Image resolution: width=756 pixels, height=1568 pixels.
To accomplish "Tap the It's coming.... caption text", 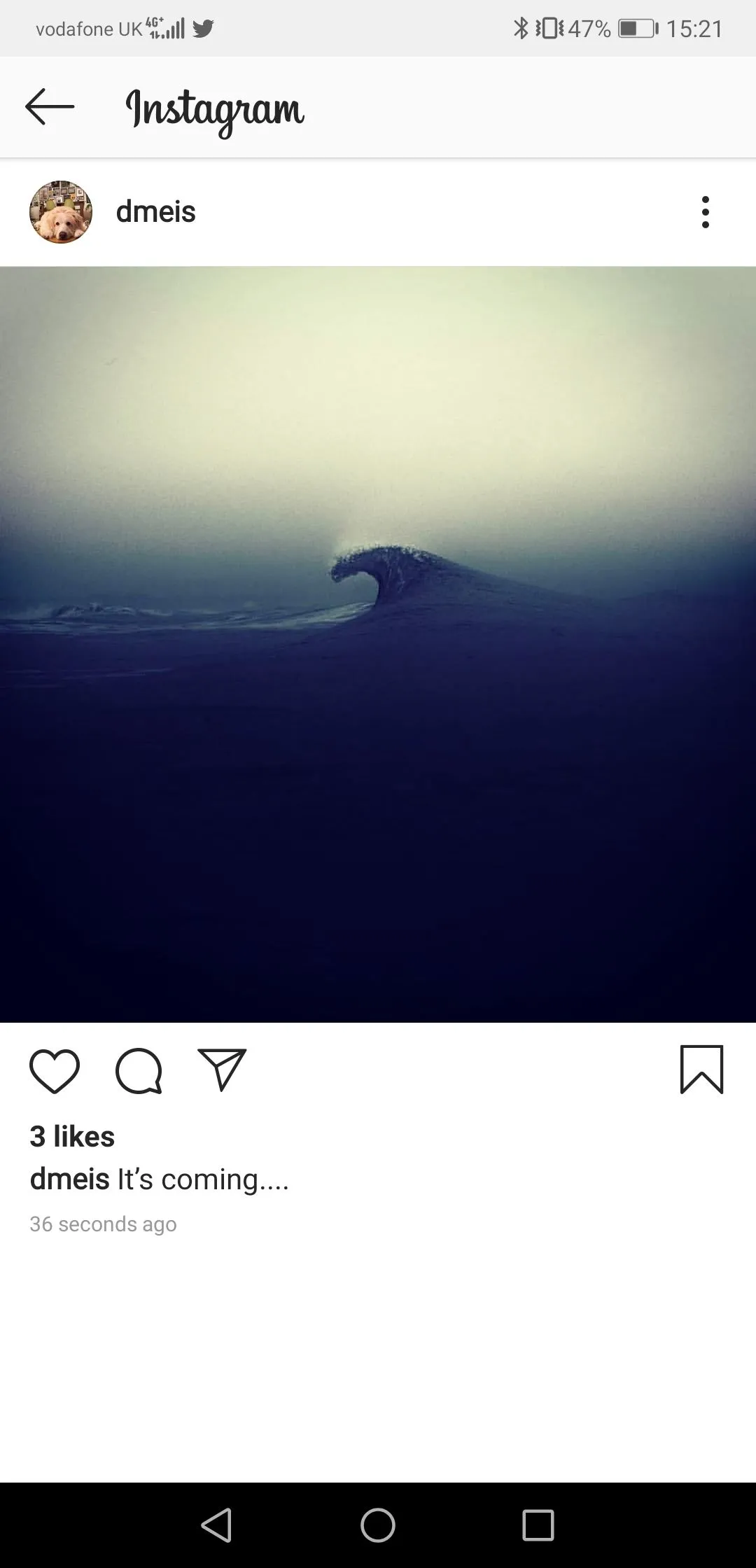I will pos(203,1180).
